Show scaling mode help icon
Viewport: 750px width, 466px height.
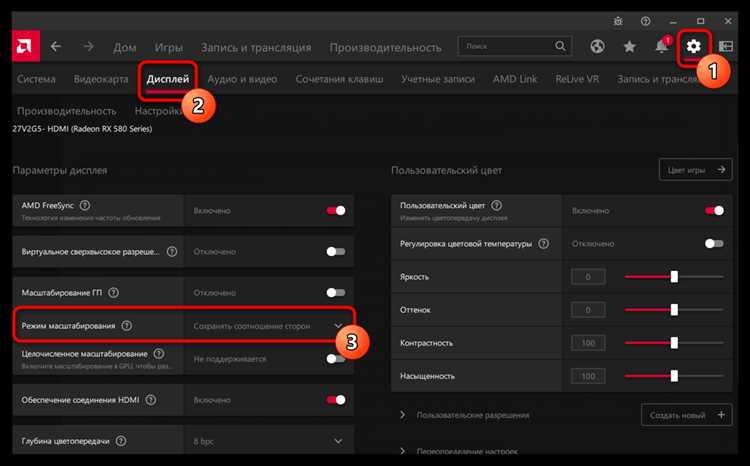(x=126, y=325)
